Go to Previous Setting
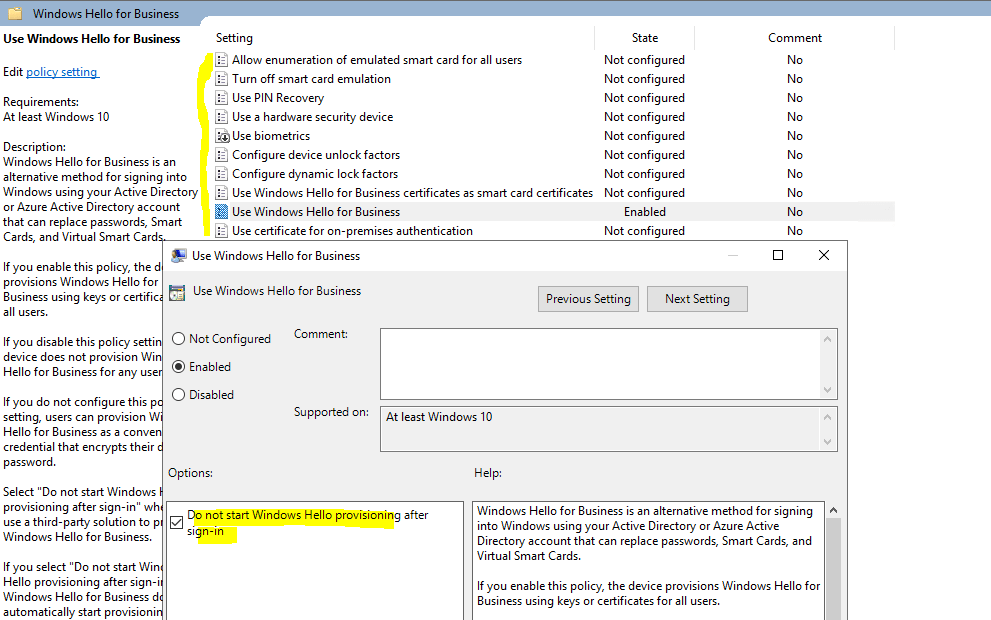The image size is (991, 620). (588, 299)
